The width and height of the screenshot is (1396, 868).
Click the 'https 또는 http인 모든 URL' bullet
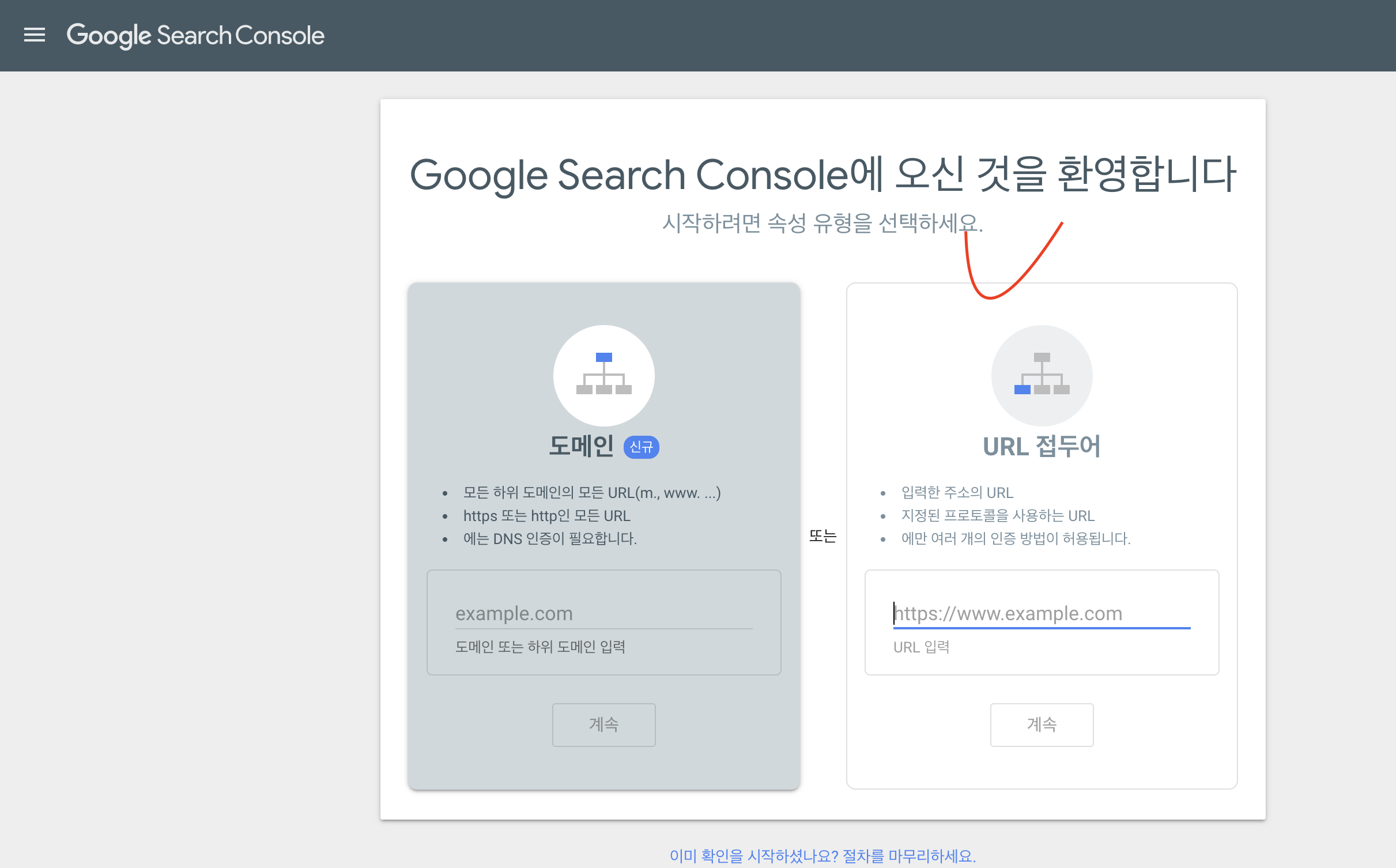(546, 516)
